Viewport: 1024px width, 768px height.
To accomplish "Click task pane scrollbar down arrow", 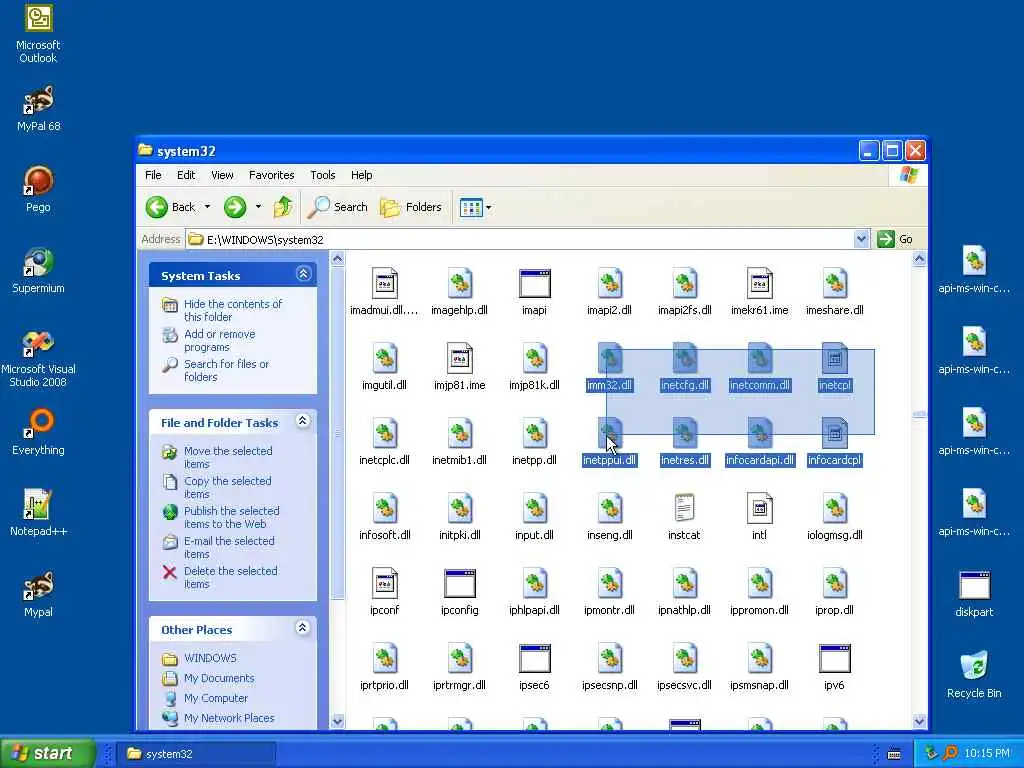I will tap(338, 722).
